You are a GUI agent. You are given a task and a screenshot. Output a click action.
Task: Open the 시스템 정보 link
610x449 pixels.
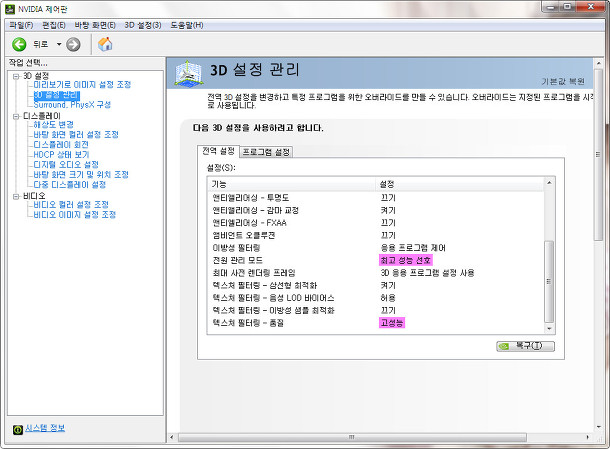(x=45, y=428)
